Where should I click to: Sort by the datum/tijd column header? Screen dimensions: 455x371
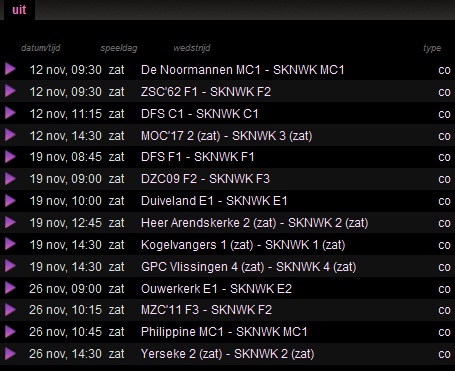point(41,48)
